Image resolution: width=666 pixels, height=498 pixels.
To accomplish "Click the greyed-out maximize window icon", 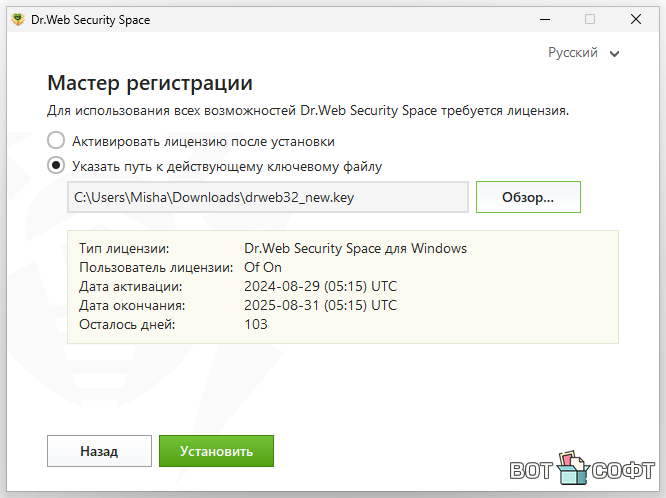I will (590, 19).
